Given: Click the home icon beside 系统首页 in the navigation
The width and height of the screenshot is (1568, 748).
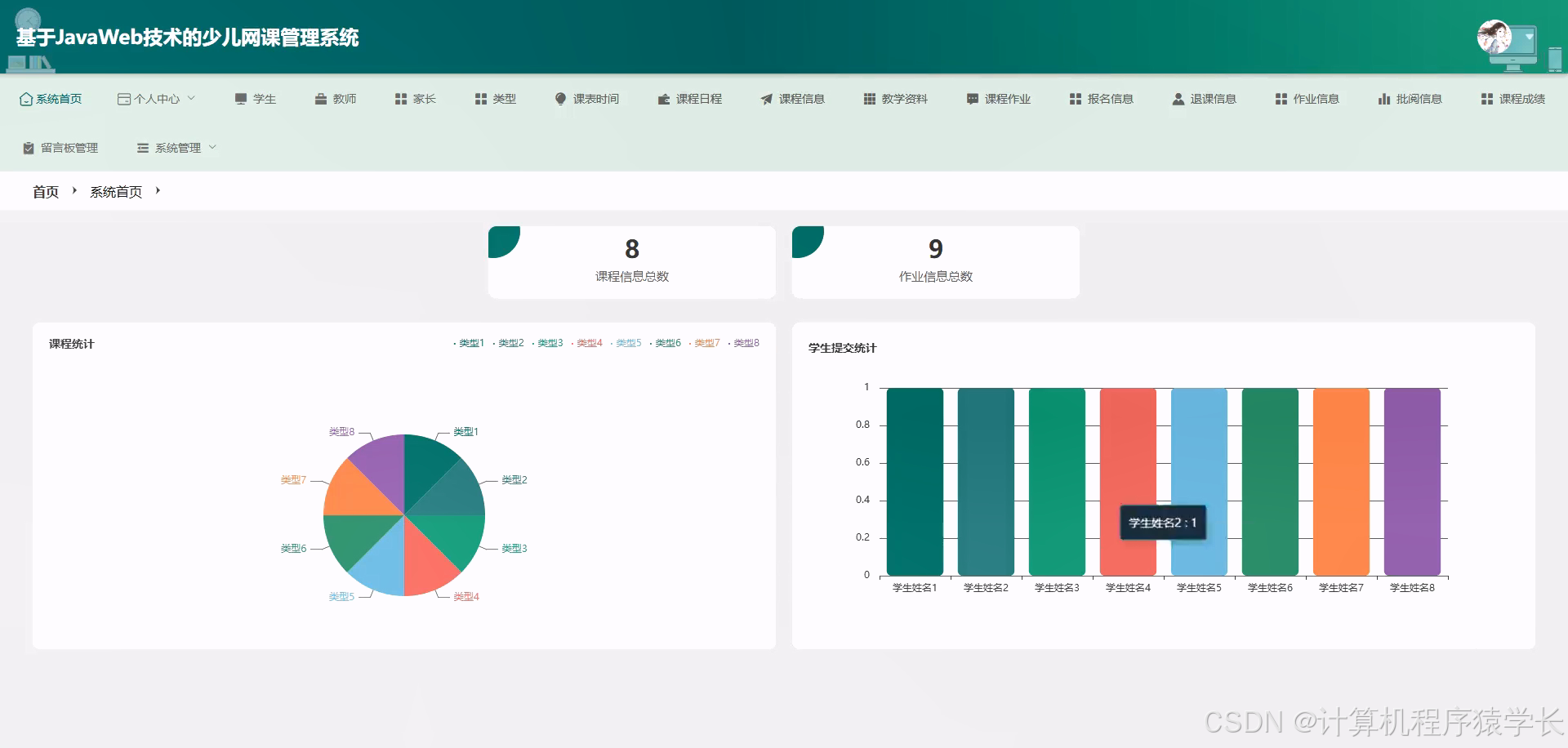Looking at the screenshot, I should 26,100.
